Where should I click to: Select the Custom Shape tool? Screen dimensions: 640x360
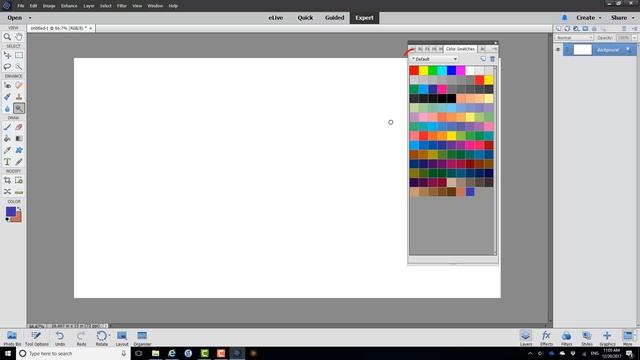tap(19, 150)
